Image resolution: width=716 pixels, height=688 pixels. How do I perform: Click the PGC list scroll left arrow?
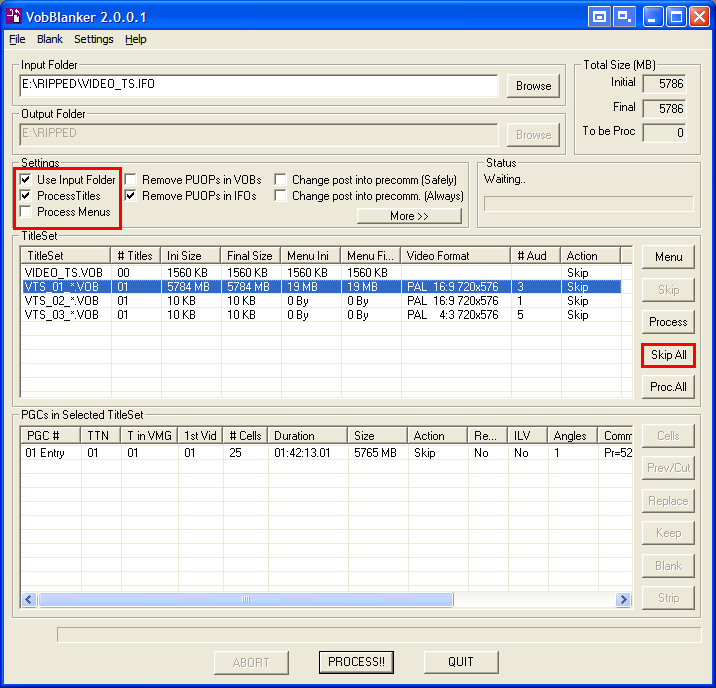coord(29,599)
